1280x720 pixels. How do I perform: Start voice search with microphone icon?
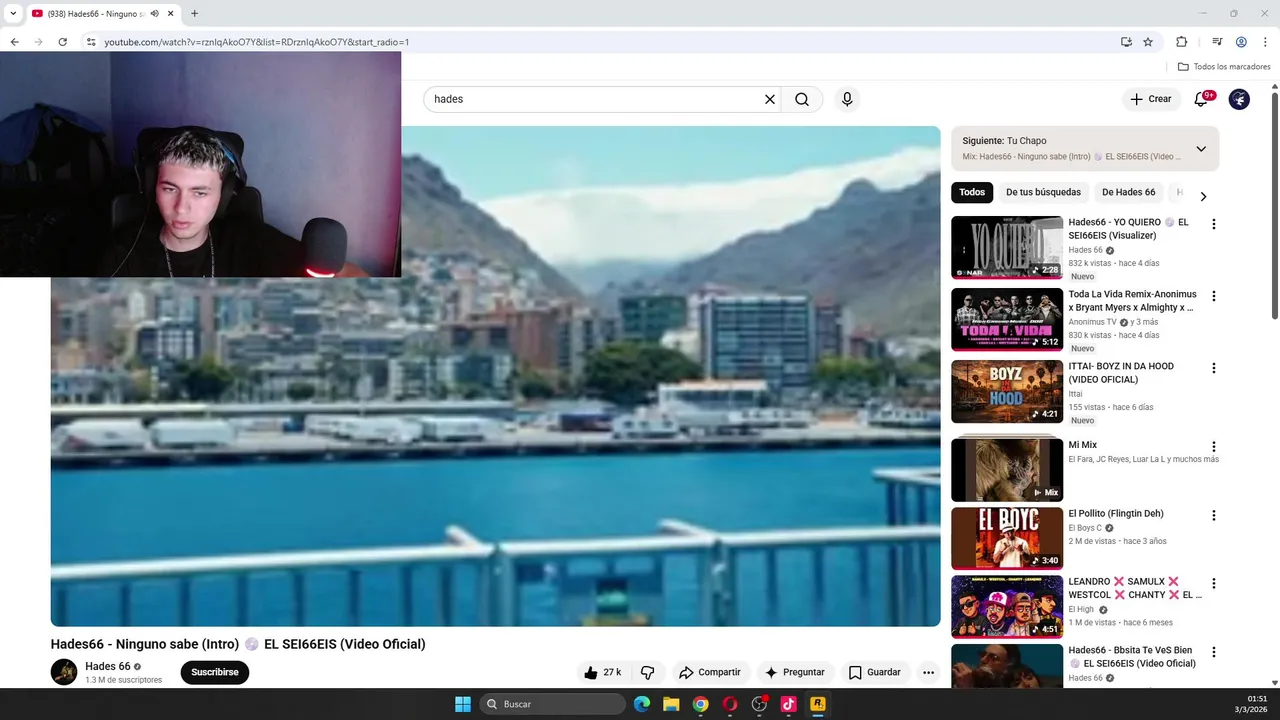(847, 99)
